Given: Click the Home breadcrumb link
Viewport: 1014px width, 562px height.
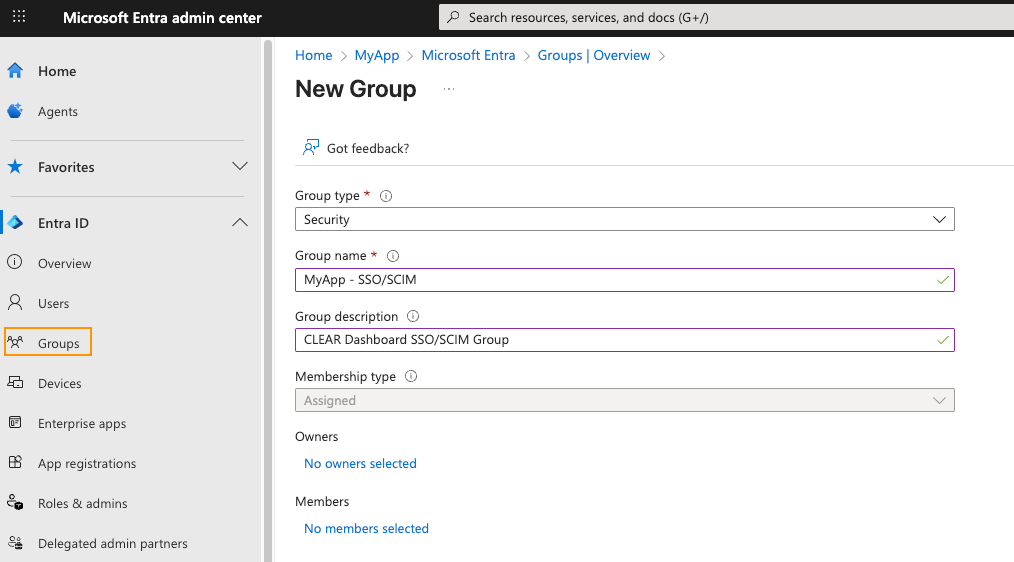Looking at the screenshot, I should [314, 56].
